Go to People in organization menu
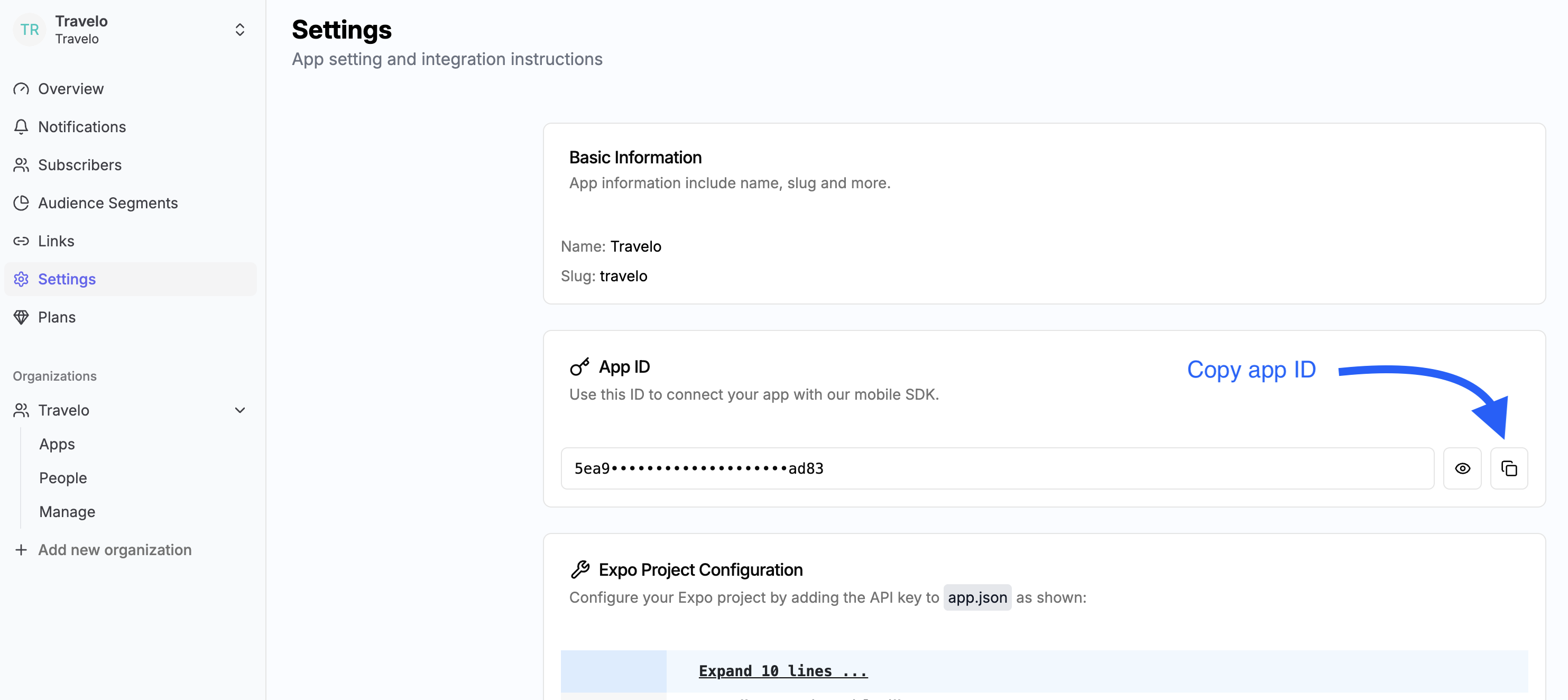Image resolution: width=1568 pixels, height=700 pixels. pos(63,478)
